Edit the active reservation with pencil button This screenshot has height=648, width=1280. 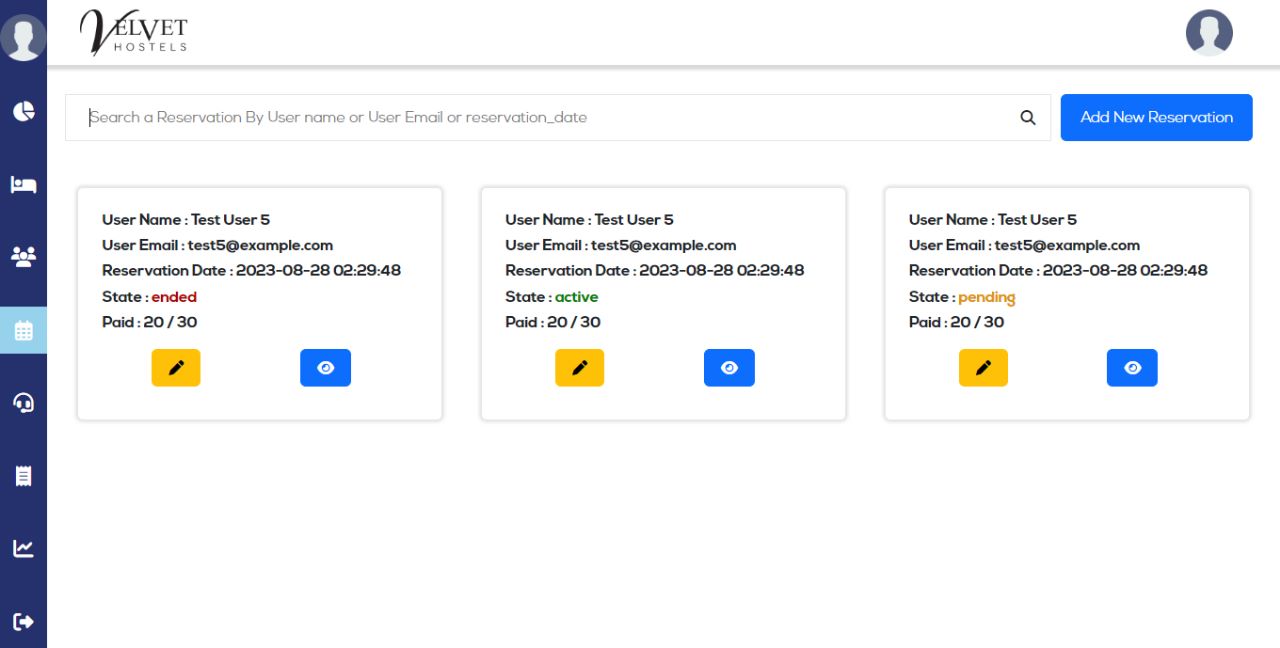(x=579, y=368)
